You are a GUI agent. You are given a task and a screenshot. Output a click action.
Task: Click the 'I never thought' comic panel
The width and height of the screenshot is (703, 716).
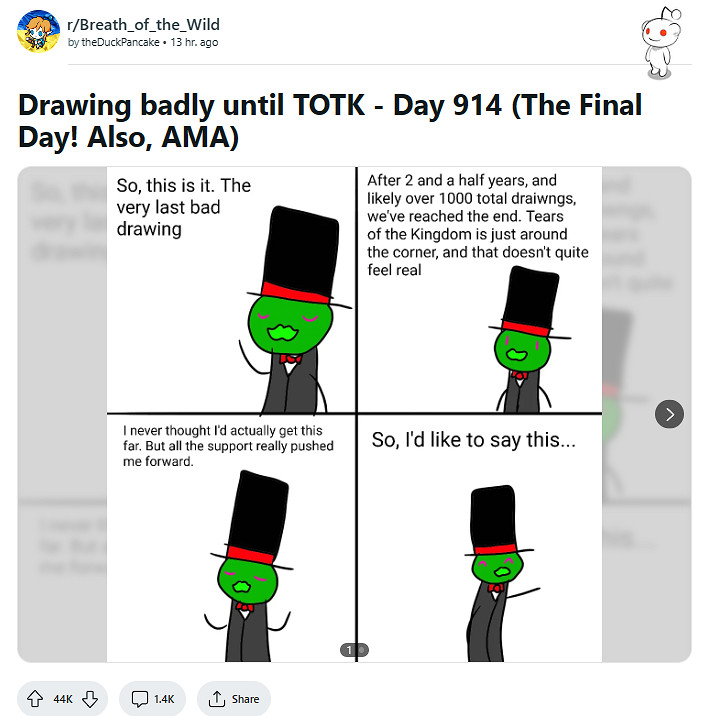(x=231, y=538)
